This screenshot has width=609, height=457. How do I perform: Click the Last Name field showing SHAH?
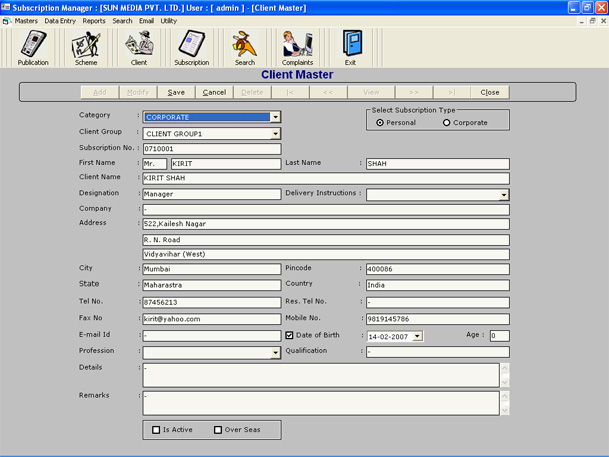pyautogui.click(x=438, y=164)
